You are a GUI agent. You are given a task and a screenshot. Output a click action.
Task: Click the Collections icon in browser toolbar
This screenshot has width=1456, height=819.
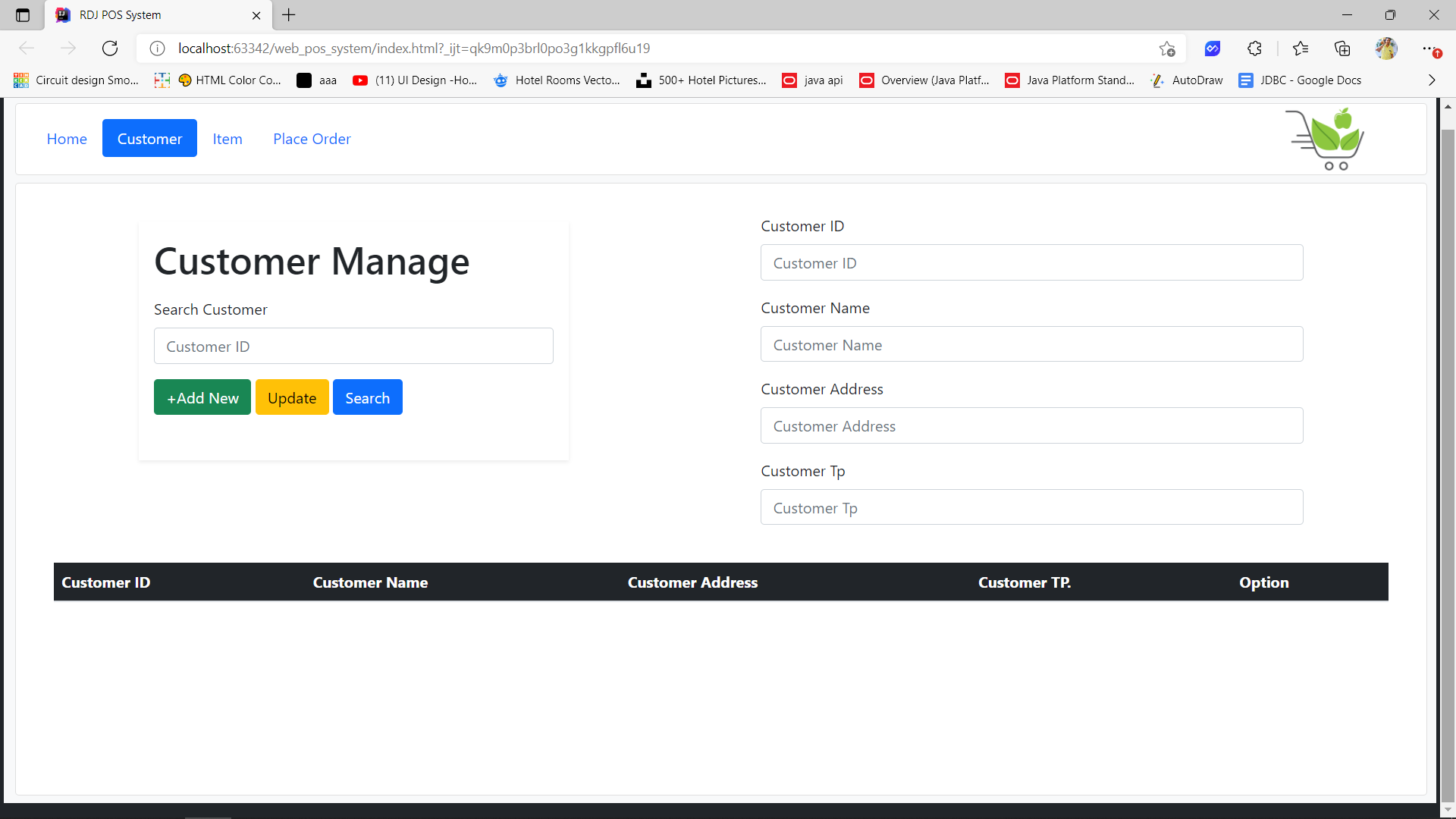1343,48
